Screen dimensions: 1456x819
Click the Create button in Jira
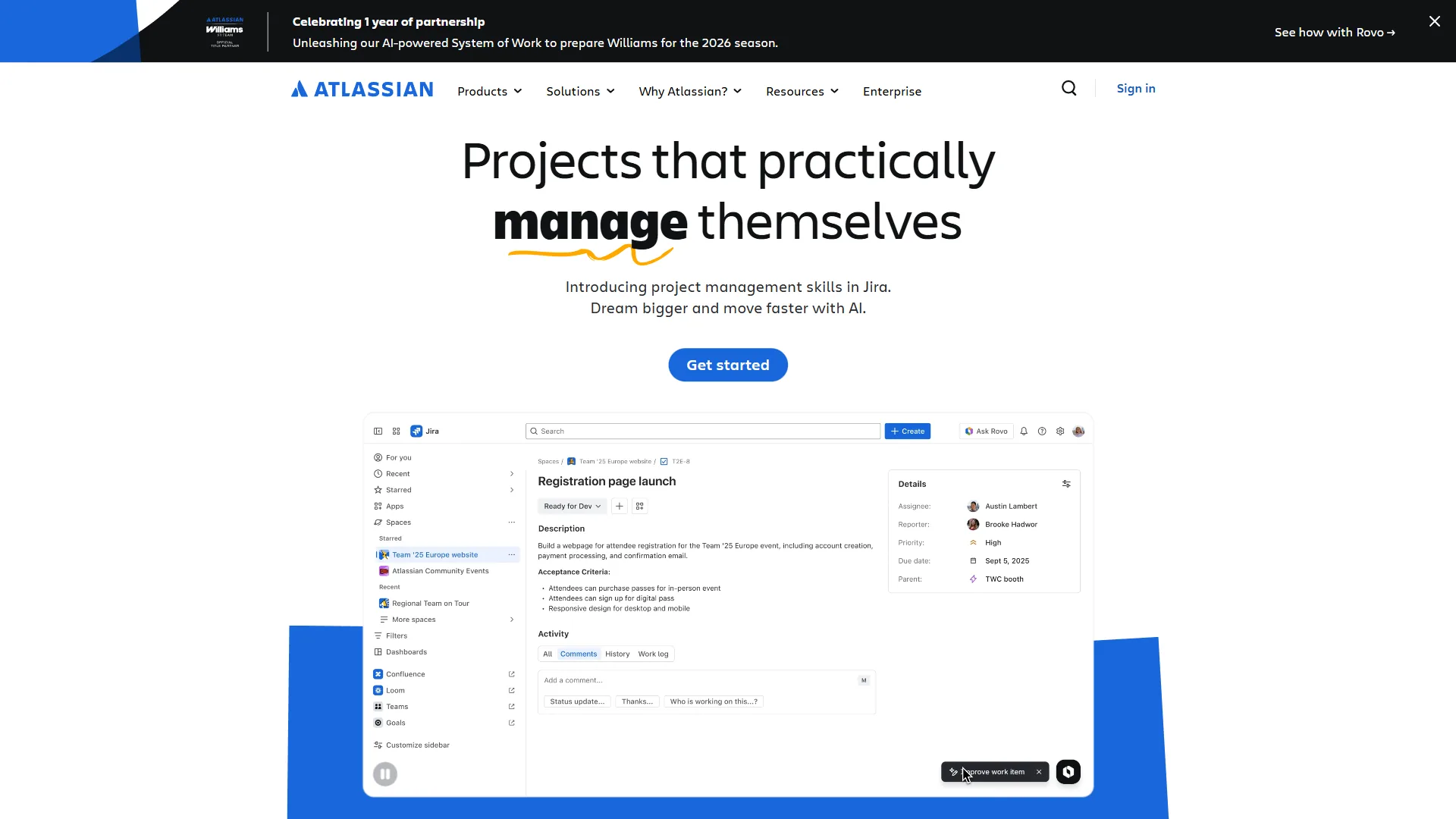click(908, 431)
